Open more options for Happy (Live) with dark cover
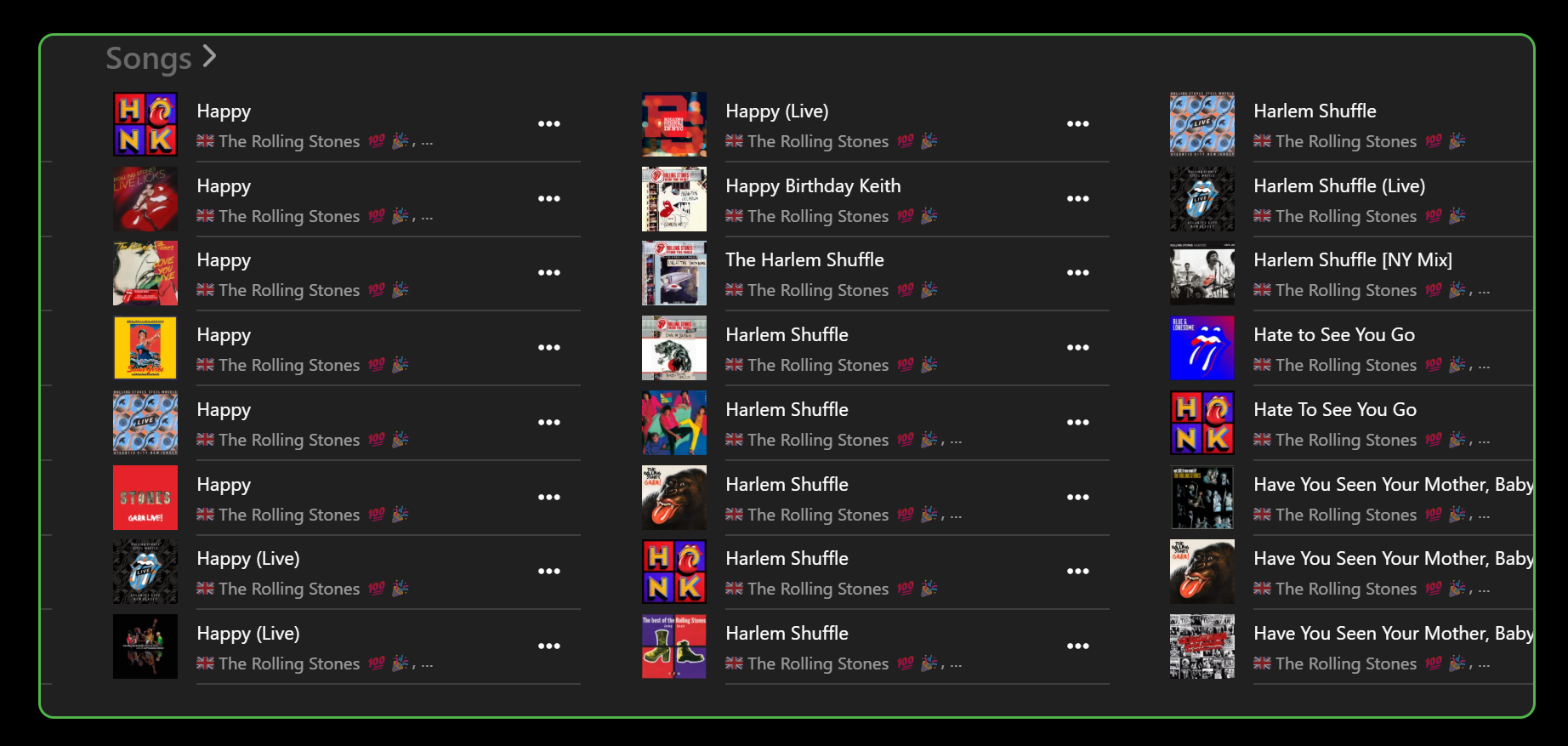This screenshot has height=746, width=1568. 549,646
